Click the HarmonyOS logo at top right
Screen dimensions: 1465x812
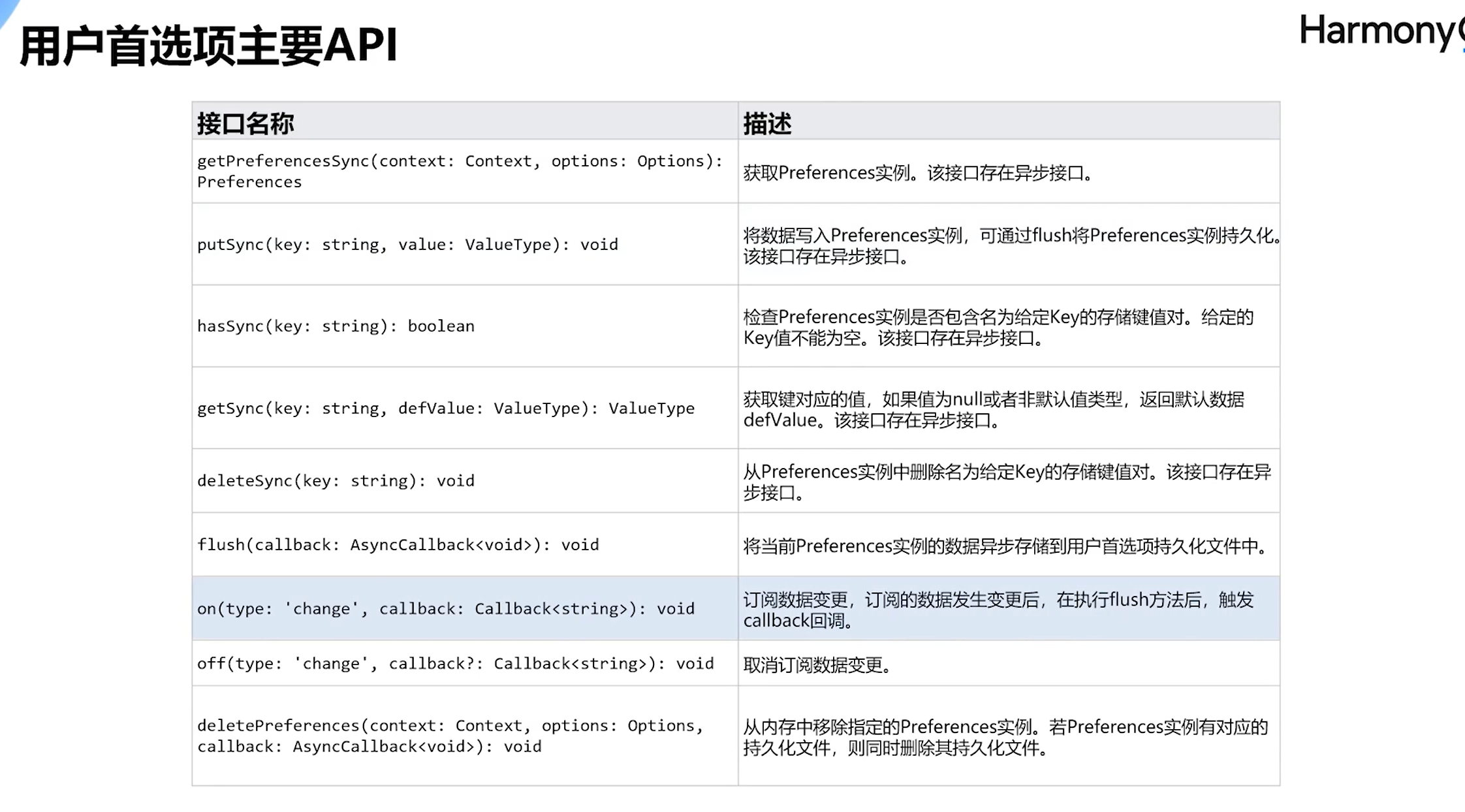(1381, 31)
